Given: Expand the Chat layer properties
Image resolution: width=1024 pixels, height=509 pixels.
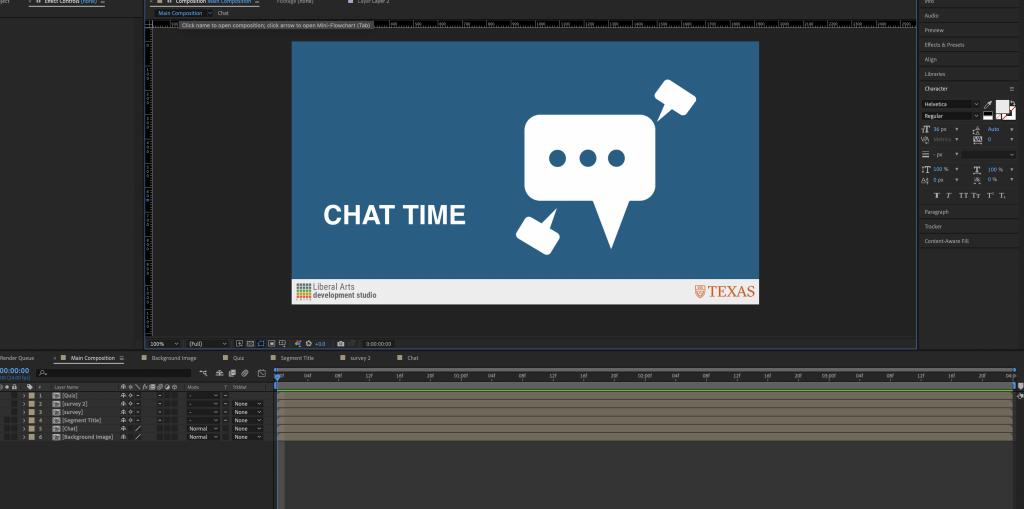Looking at the screenshot, I should (x=24, y=429).
